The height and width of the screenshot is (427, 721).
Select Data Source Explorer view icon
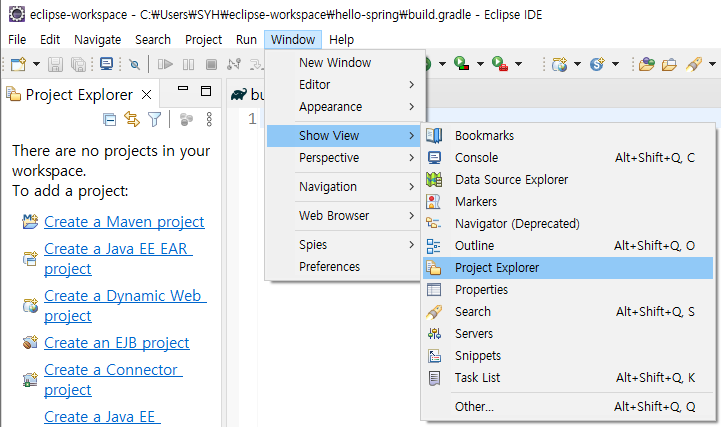[x=434, y=179]
